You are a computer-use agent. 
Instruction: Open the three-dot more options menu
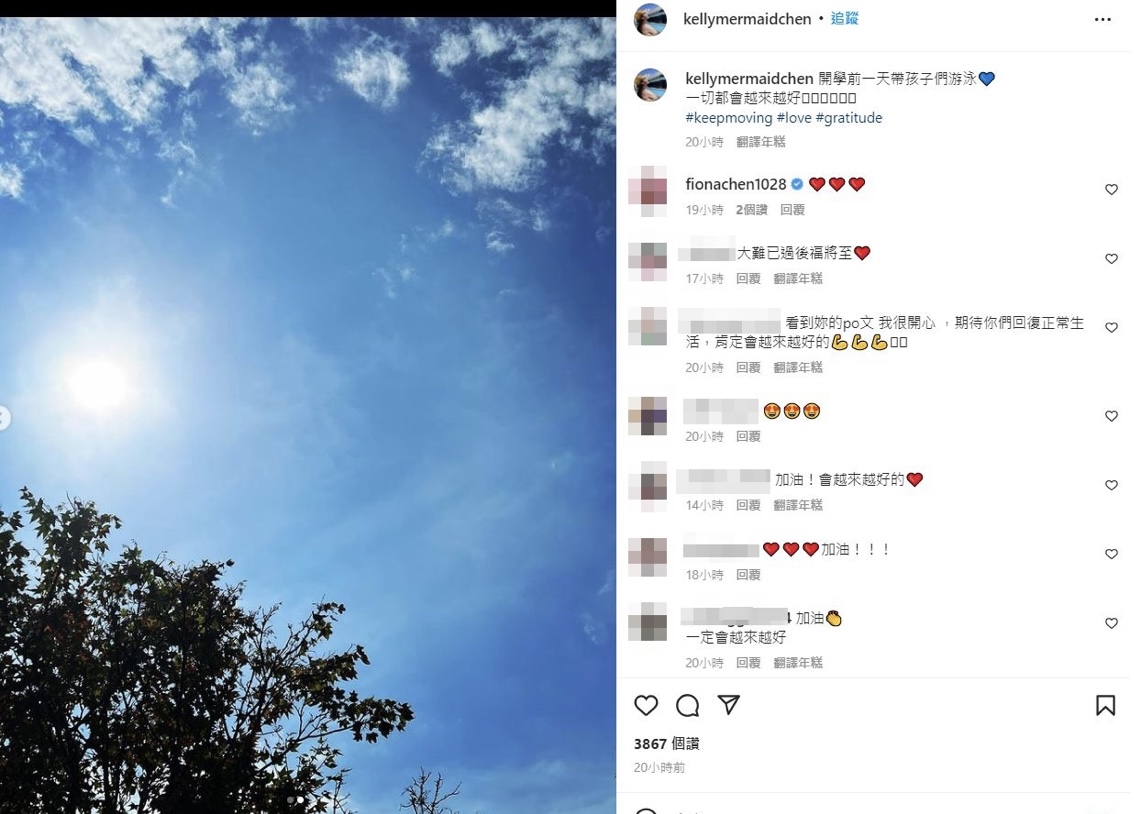pos(1102,20)
